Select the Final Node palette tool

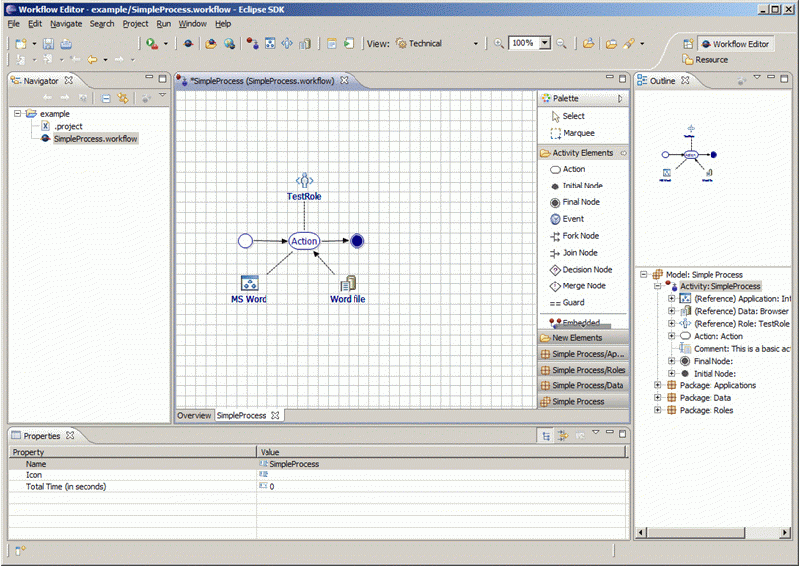[x=574, y=202]
